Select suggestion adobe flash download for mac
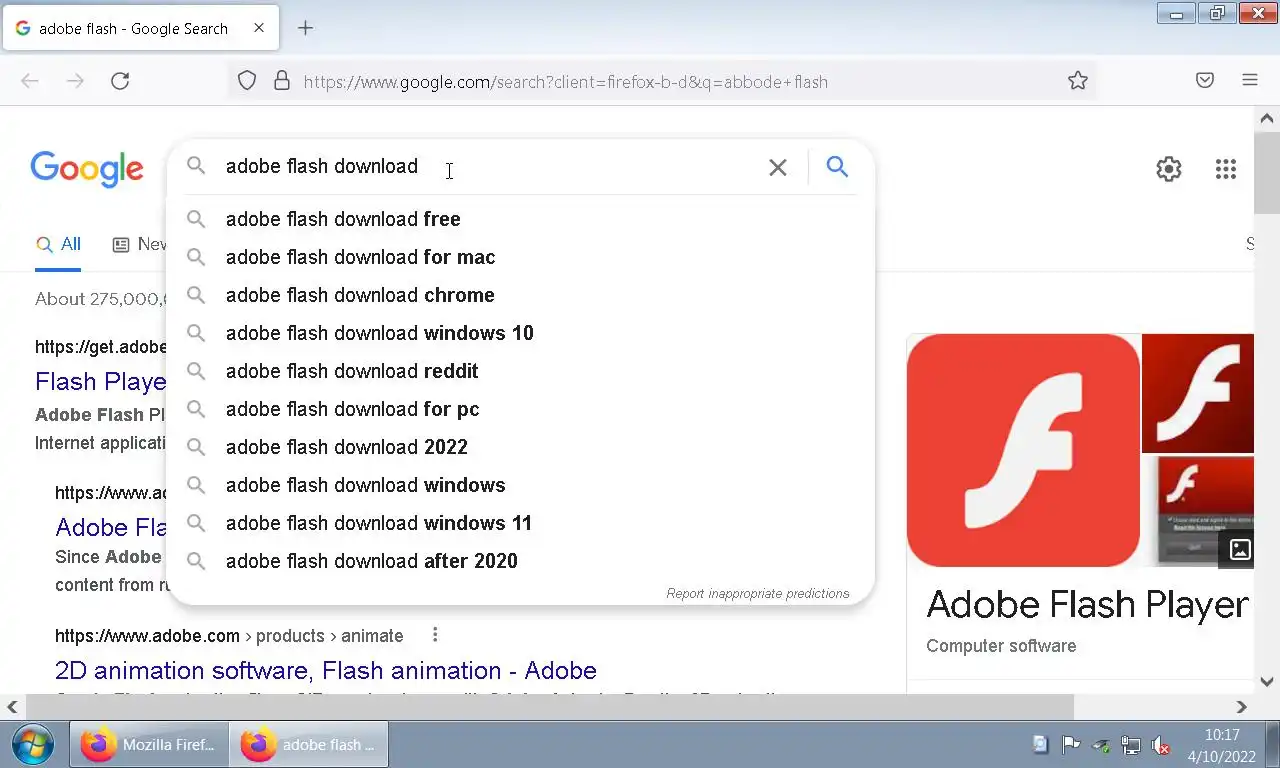The image size is (1280, 768). click(x=520, y=257)
